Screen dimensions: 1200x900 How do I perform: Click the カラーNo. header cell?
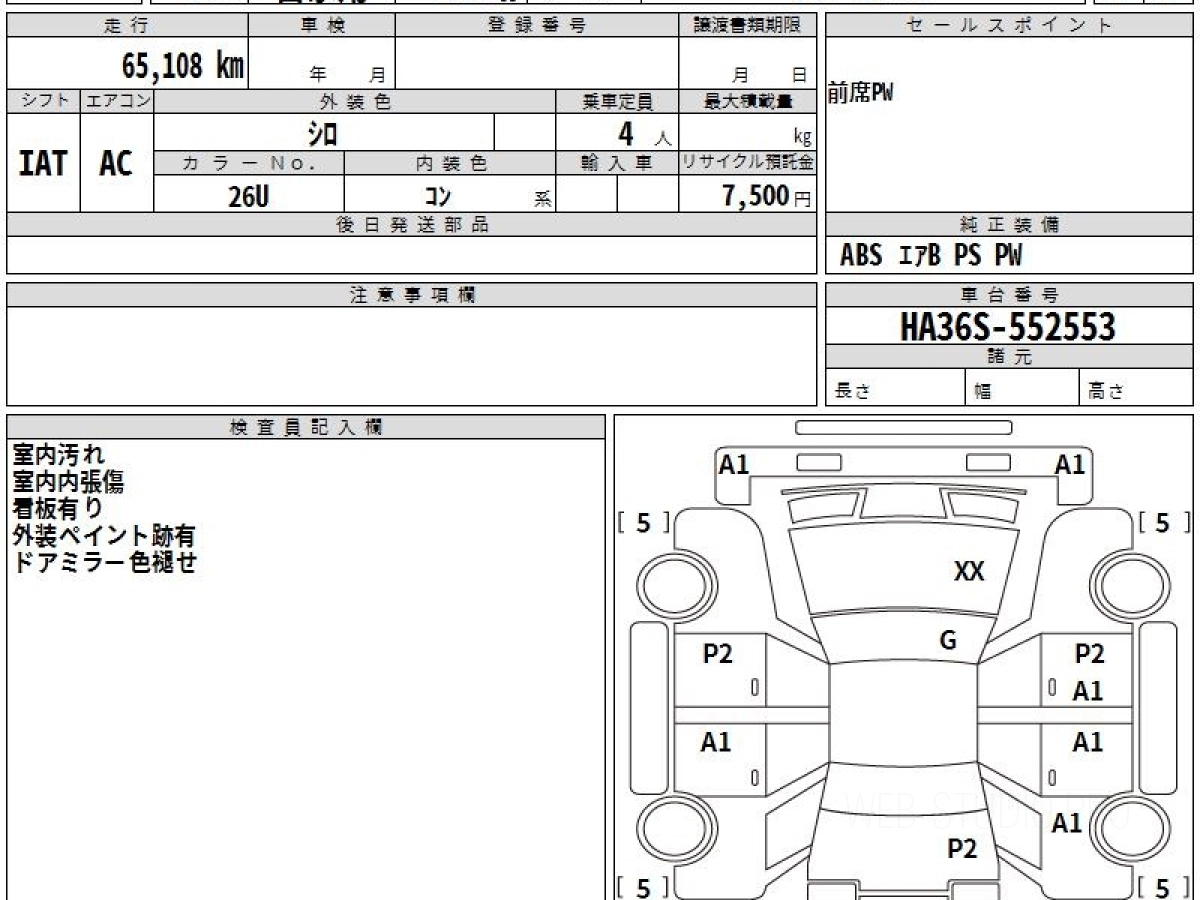coord(249,164)
